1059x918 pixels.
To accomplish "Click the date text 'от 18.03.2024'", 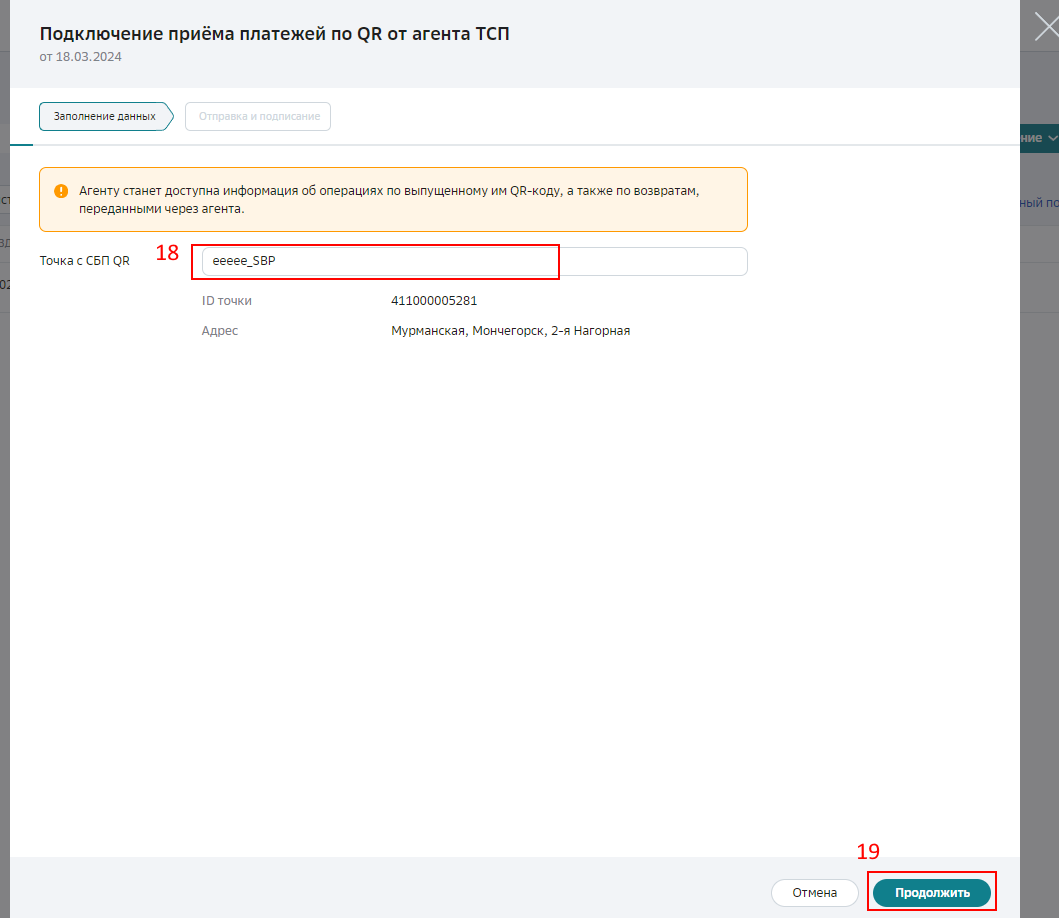I will 80,57.
